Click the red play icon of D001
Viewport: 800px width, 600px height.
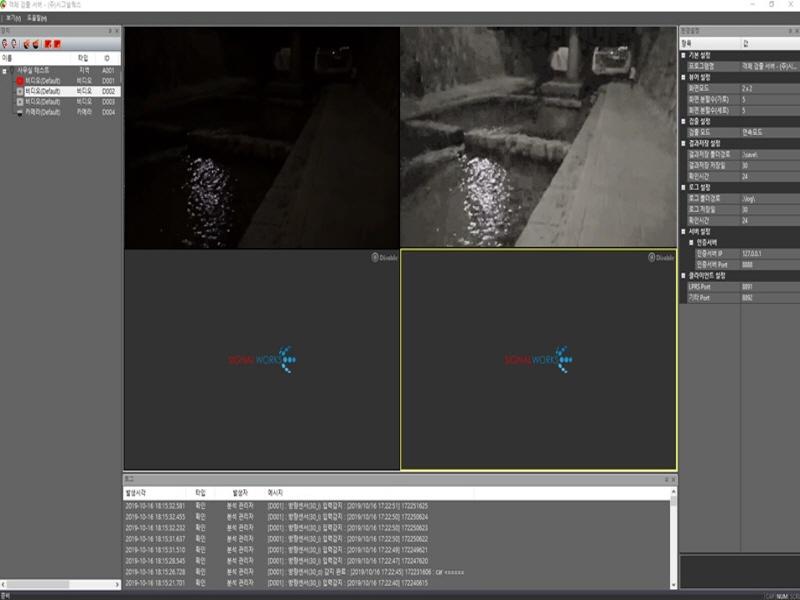click(x=20, y=81)
